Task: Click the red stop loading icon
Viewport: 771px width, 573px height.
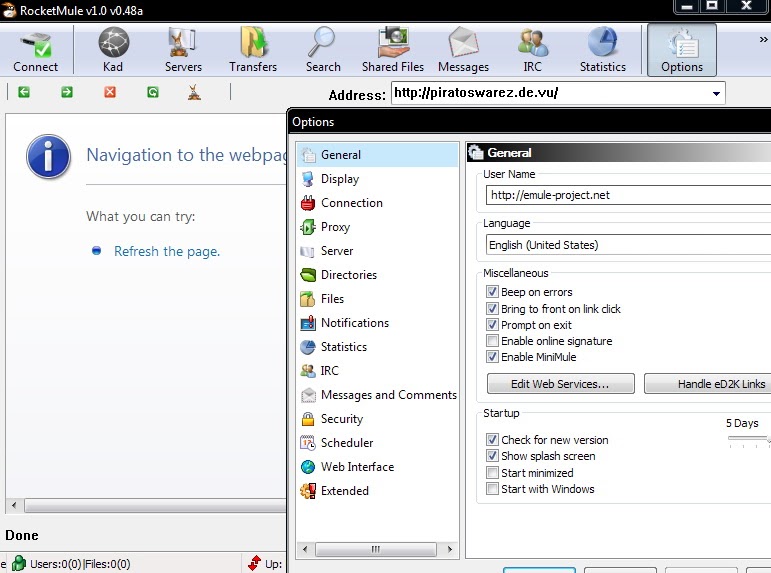Action: pyautogui.click(x=110, y=92)
